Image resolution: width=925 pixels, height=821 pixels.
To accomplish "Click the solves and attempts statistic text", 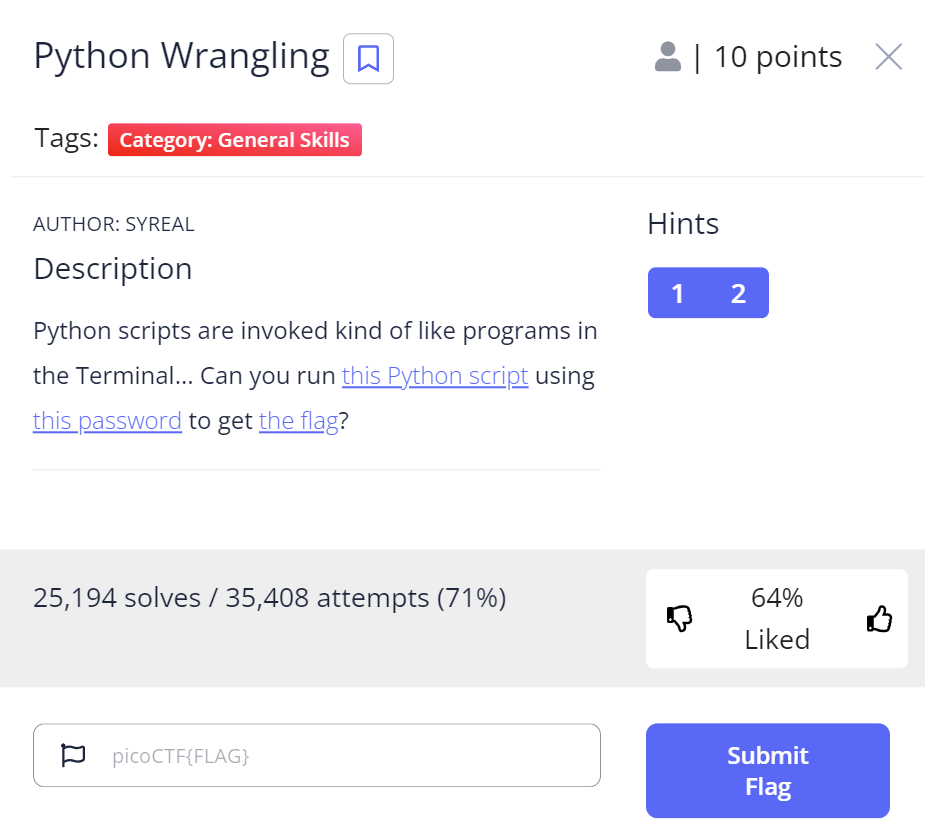I will pos(270,597).
